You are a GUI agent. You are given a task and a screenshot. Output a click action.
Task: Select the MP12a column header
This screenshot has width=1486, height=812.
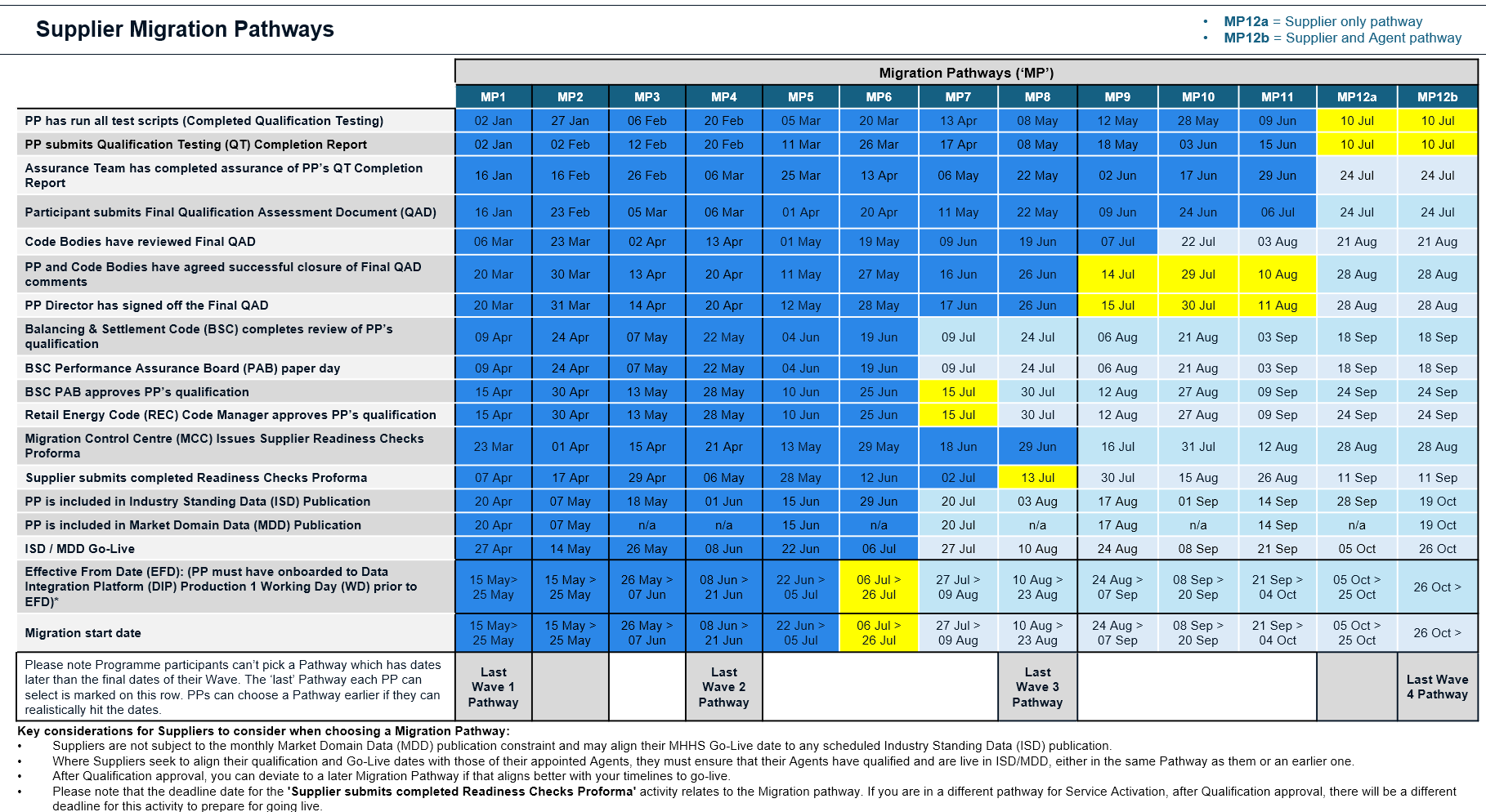pos(1357,97)
